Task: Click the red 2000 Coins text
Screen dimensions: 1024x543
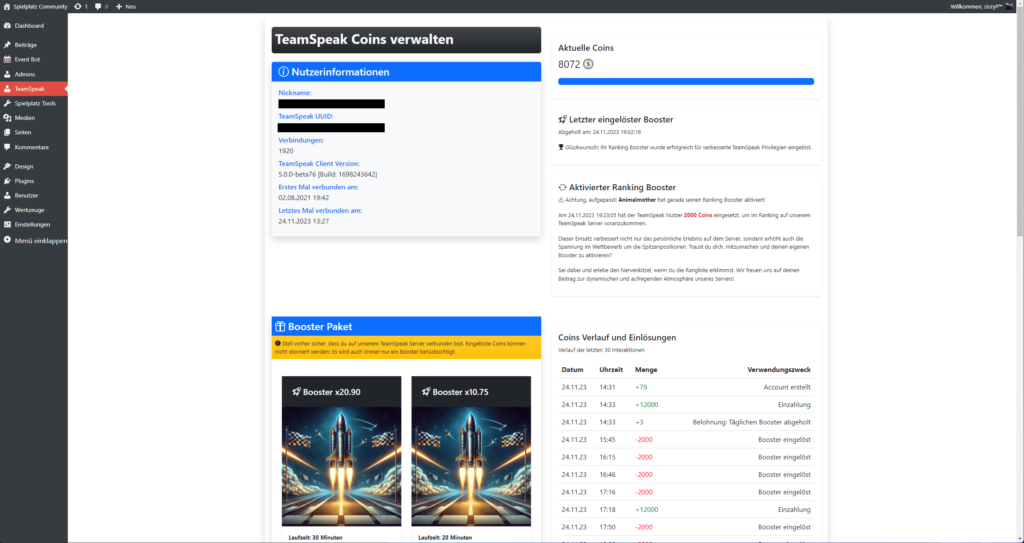Action: [700, 215]
